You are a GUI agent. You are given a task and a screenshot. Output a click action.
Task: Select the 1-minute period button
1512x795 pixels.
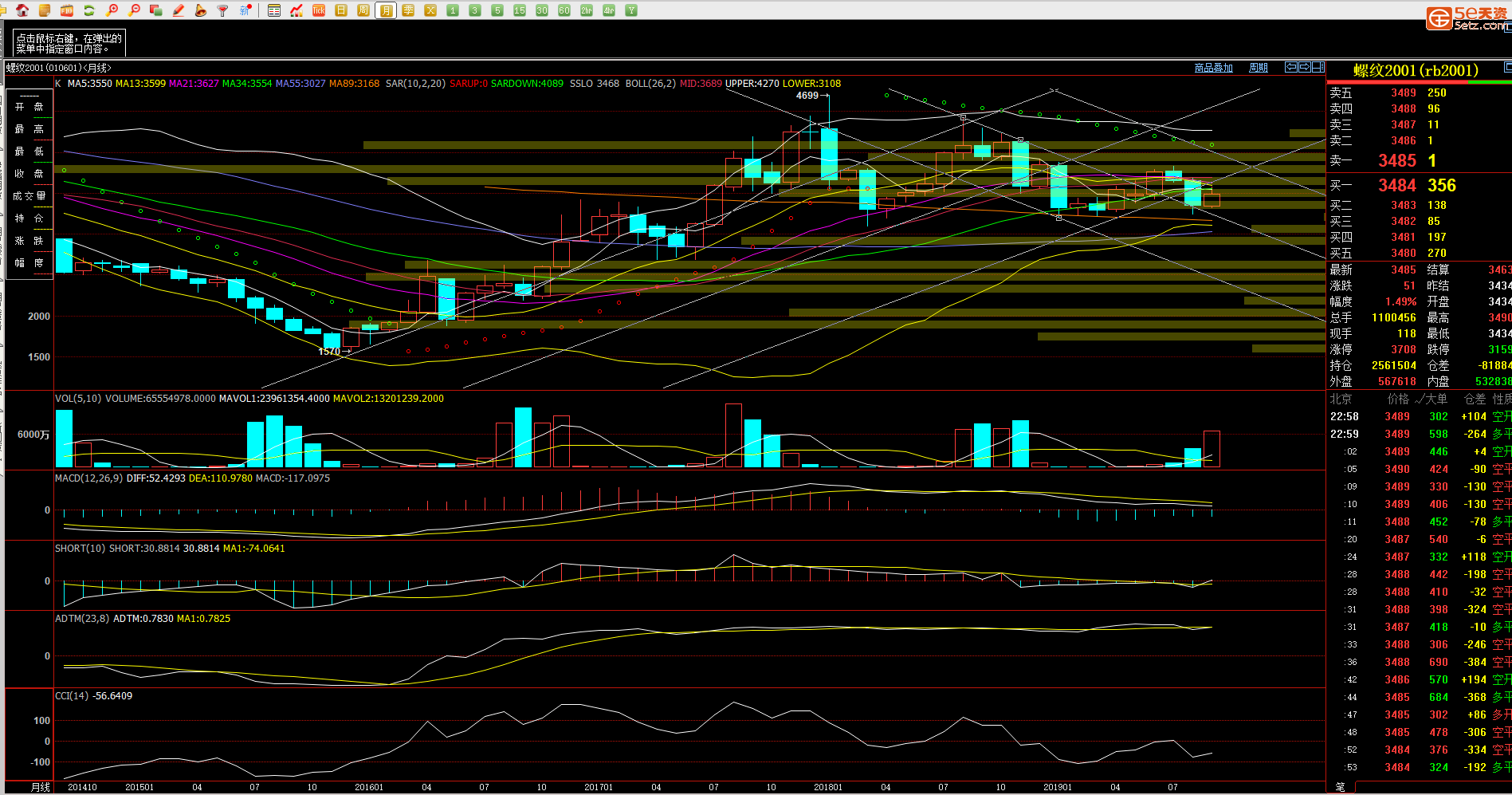coord(453,10)
